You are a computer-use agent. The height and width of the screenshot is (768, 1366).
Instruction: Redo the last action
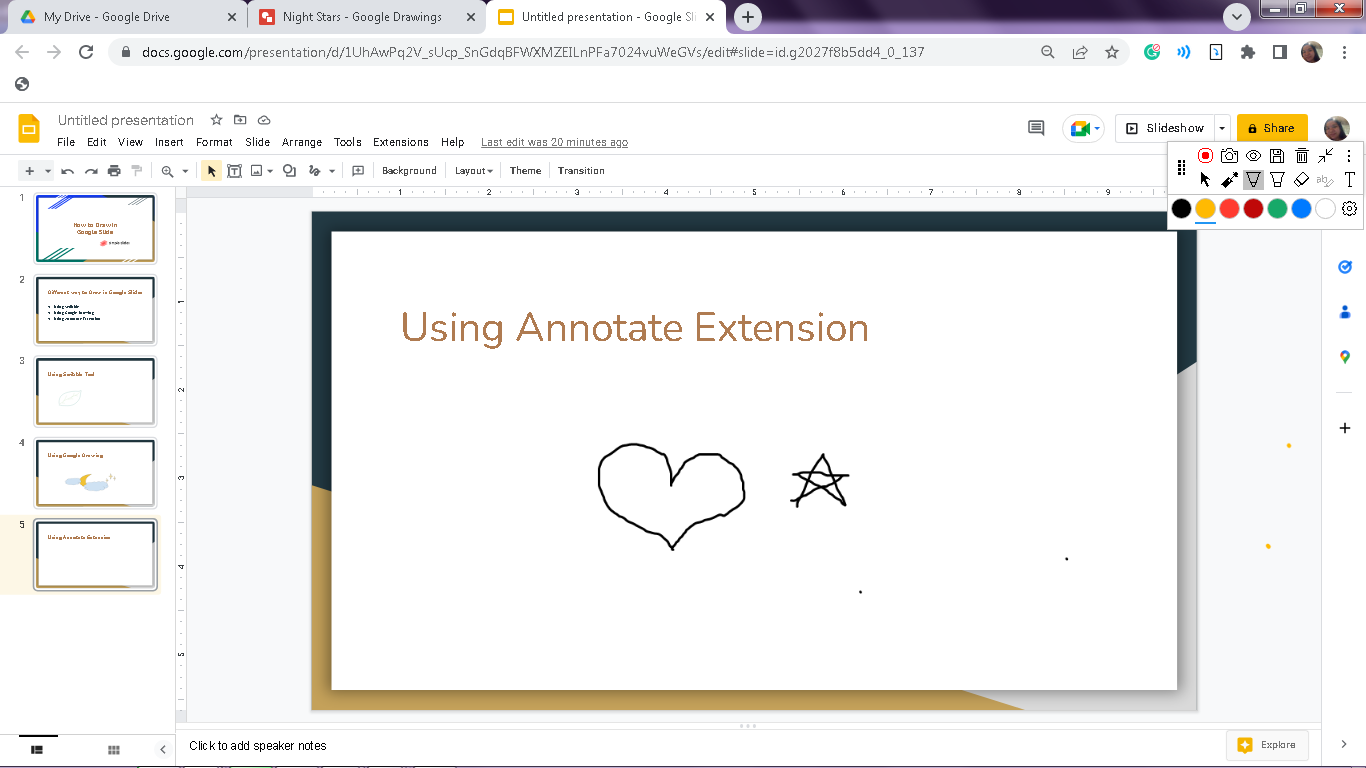point(91,171)
